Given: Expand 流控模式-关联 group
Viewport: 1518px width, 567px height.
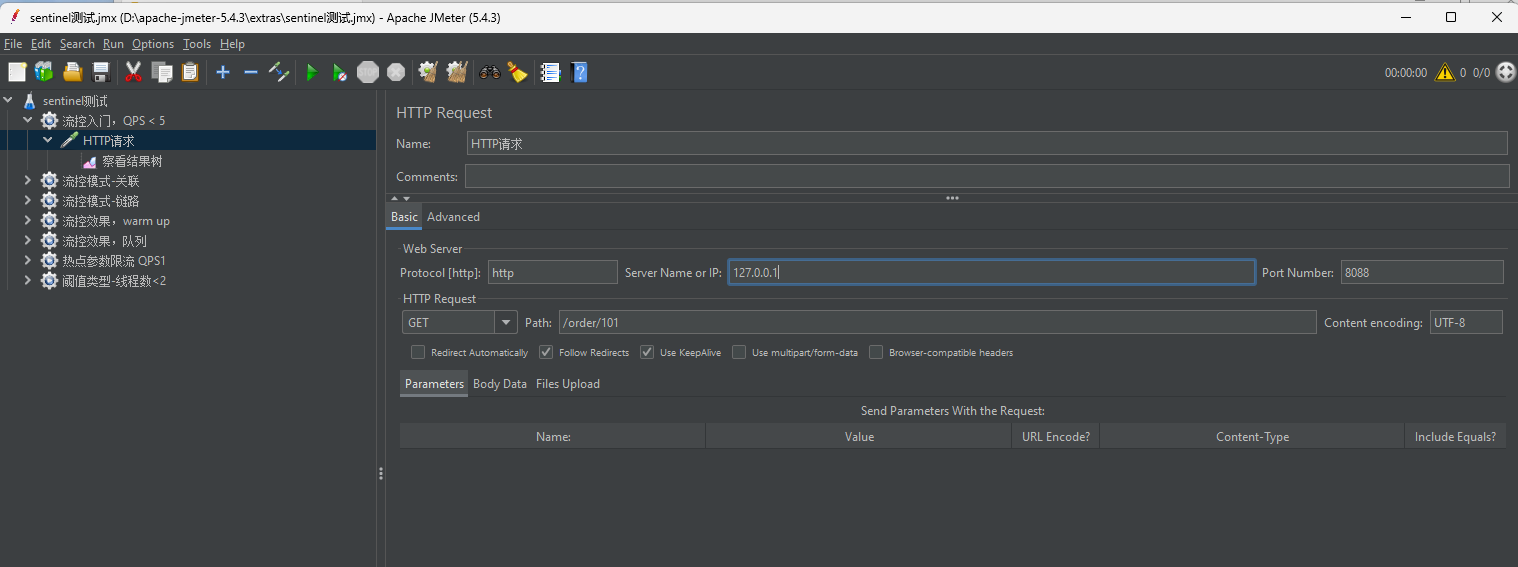Looking at the screenshot, I should (x=28, y=180).
